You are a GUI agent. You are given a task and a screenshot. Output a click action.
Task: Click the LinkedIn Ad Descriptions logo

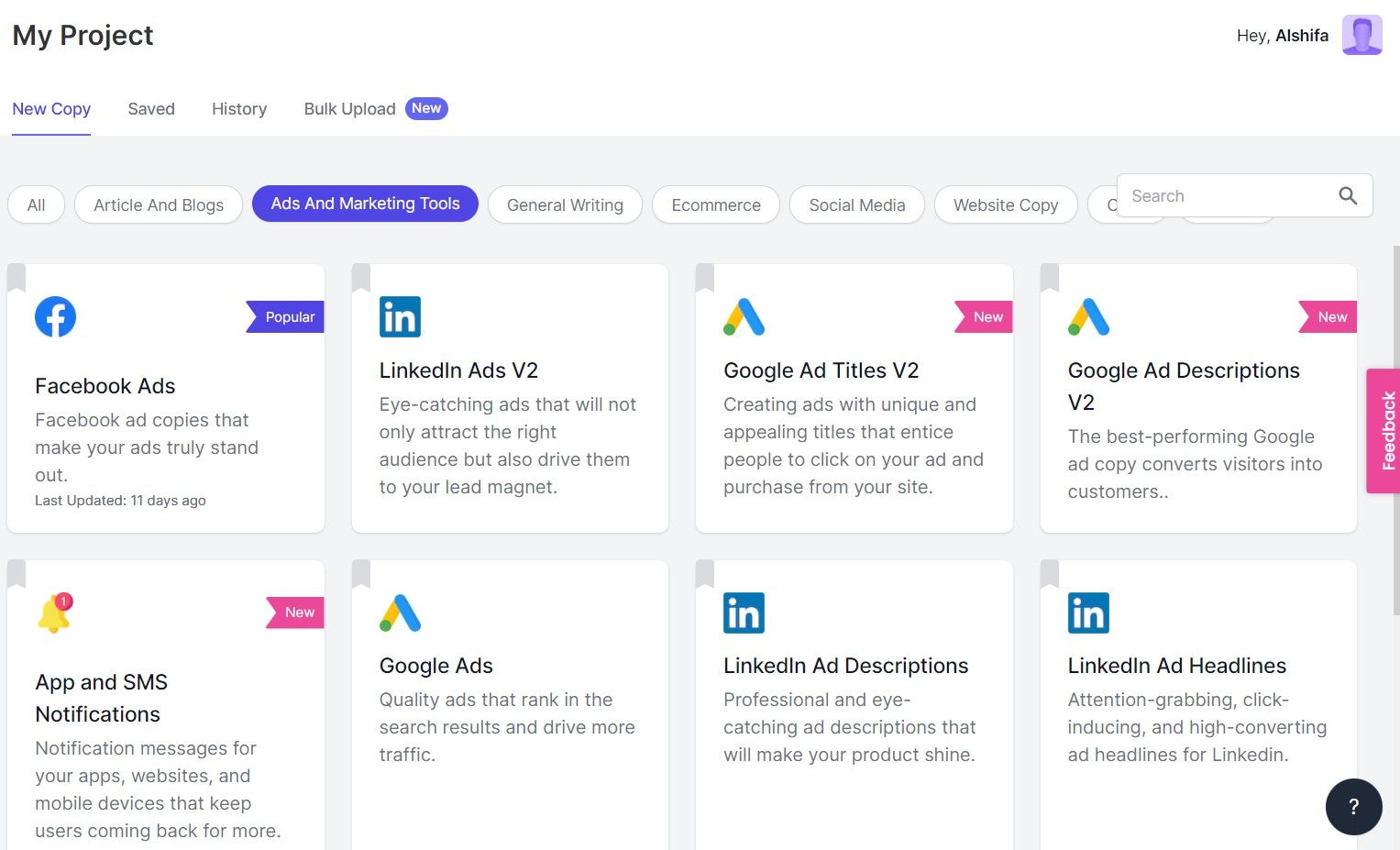[x=744, y=613]
